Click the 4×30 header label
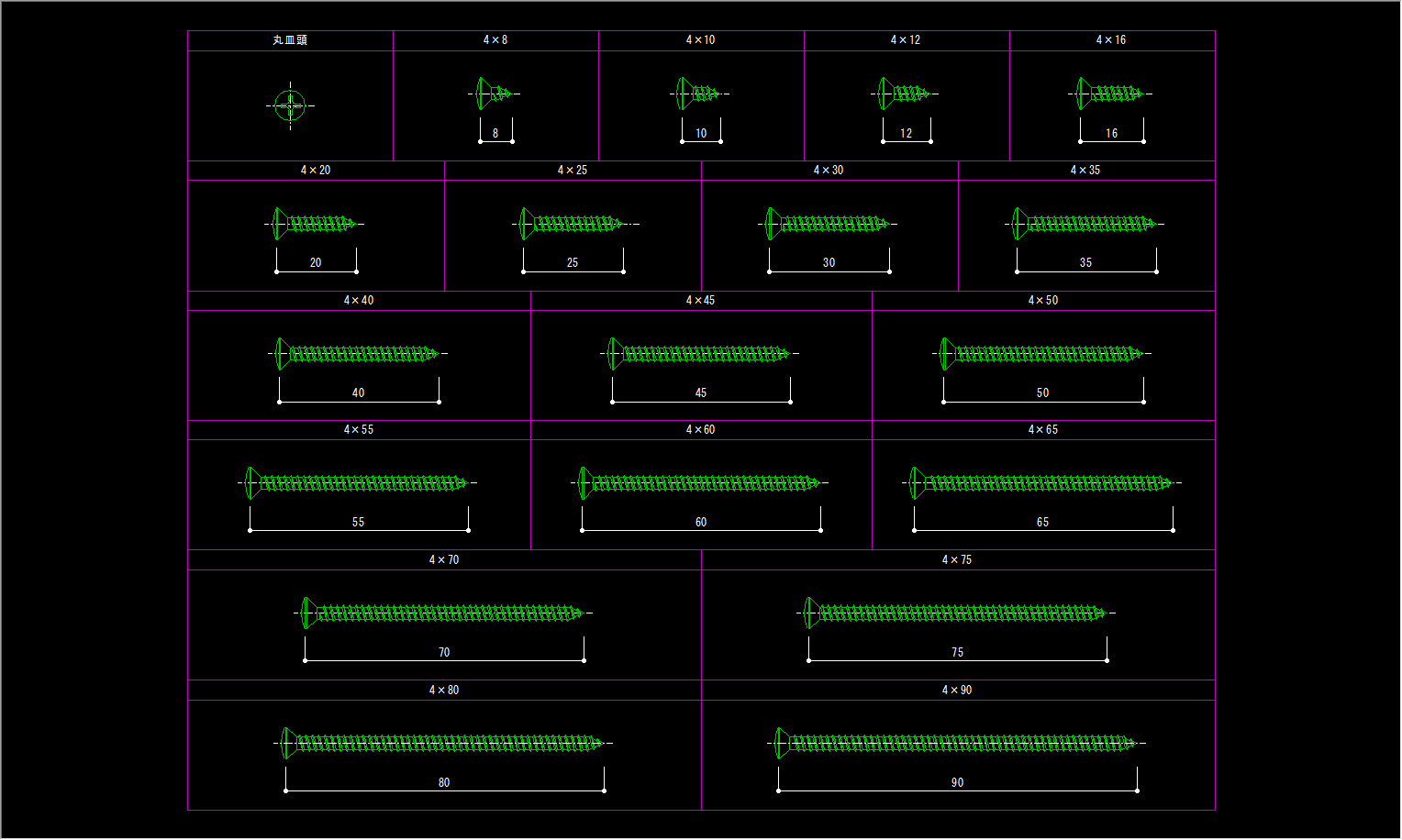Image resolution: width=1402 pixels, height=840 pixels. pos(829,171)
